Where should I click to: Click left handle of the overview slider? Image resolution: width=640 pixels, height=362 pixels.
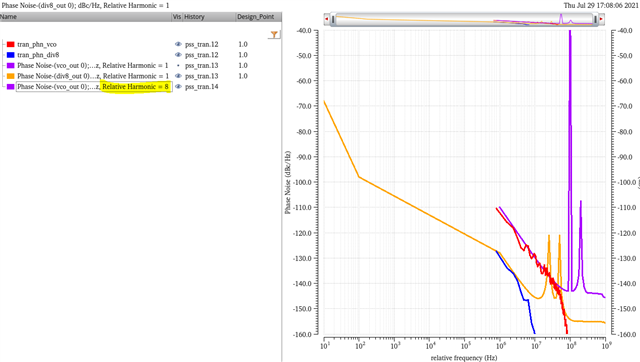coord(333,19)
